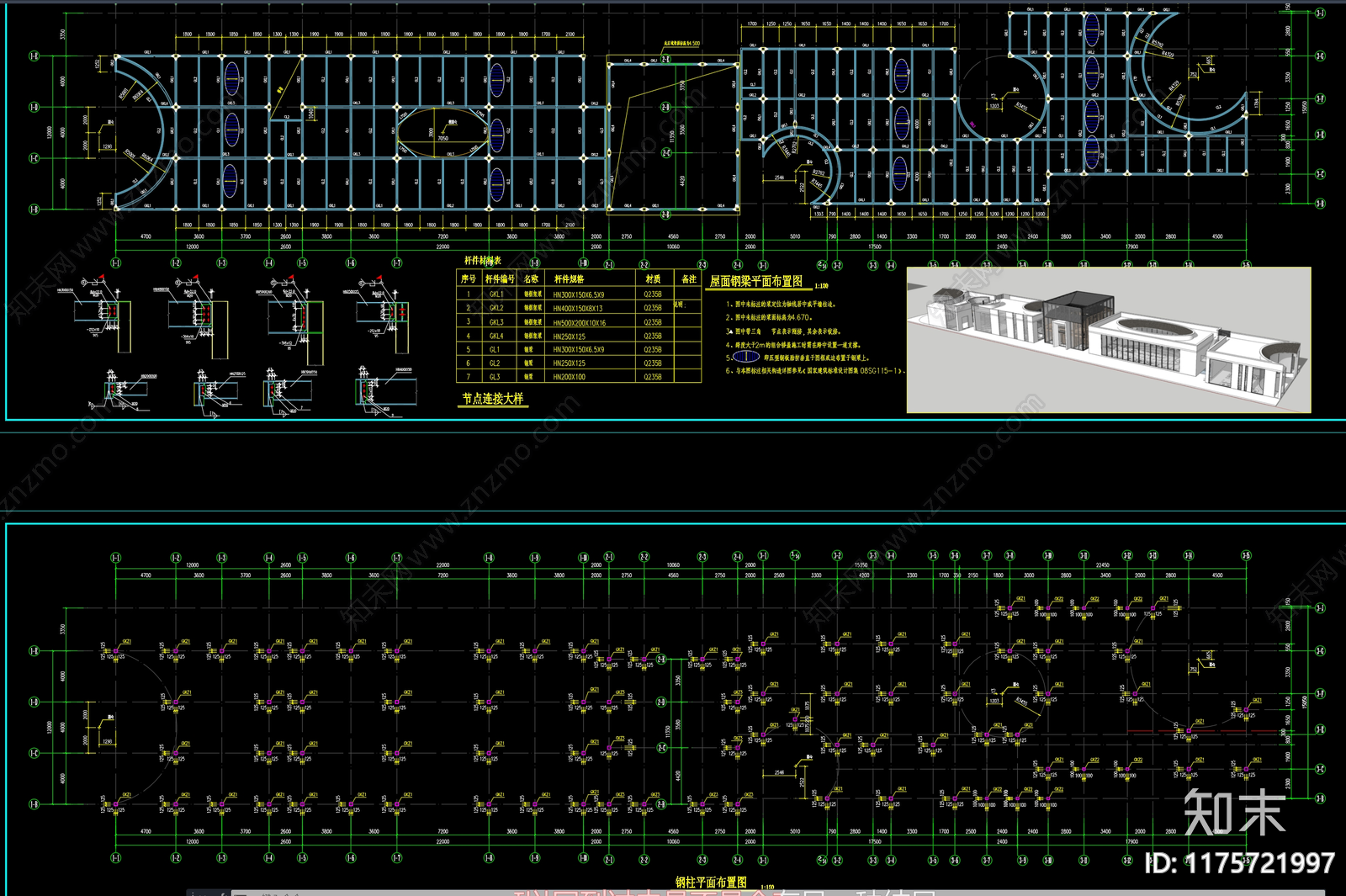Select the large yellow ellipse opening in roof plan

pyautogui.click(x=443, y=132)
